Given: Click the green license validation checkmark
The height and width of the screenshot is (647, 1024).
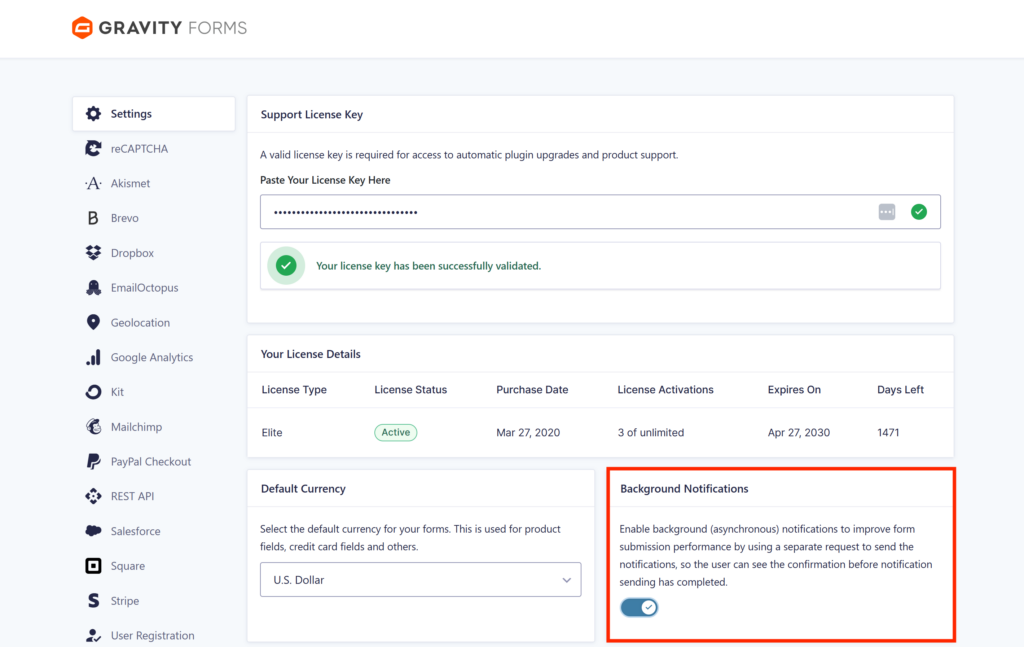Looking at the screenshot, I should [919, 212].
